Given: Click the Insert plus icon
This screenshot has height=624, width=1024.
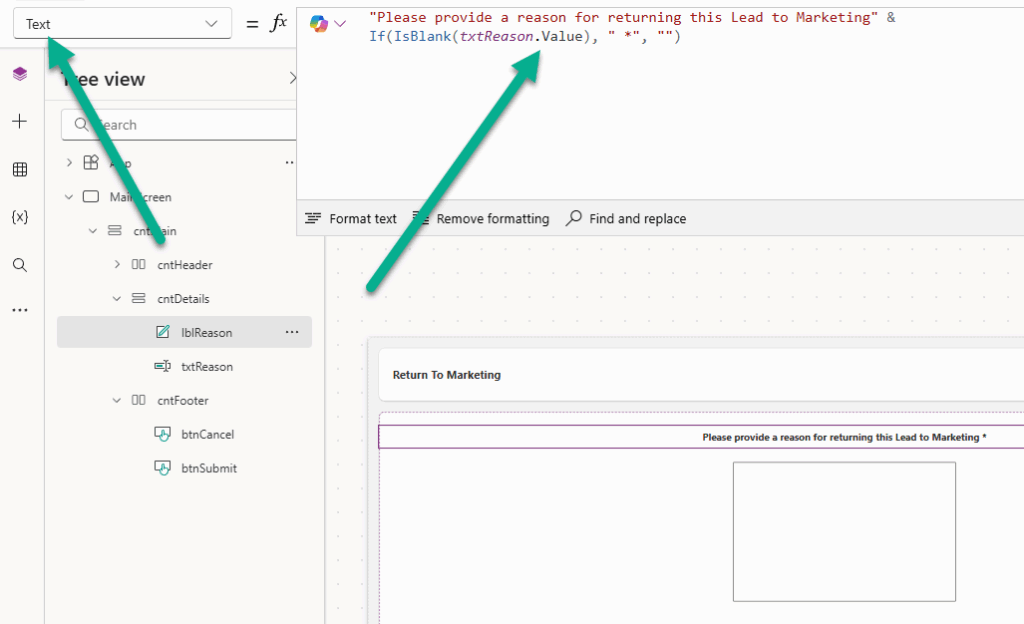Looking at the screenshot, I should (20, 122).
